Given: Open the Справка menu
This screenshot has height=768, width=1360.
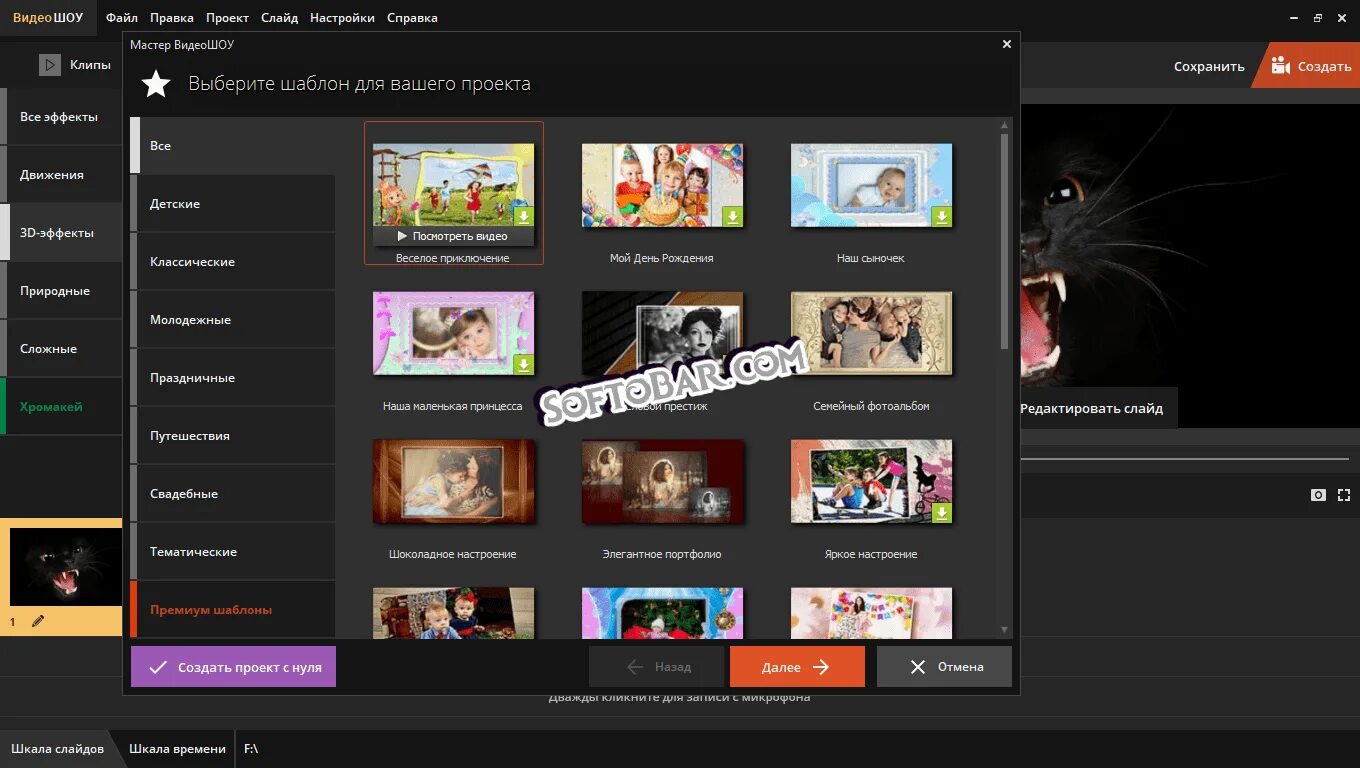Looking at the screenshot, I should 412,18.
